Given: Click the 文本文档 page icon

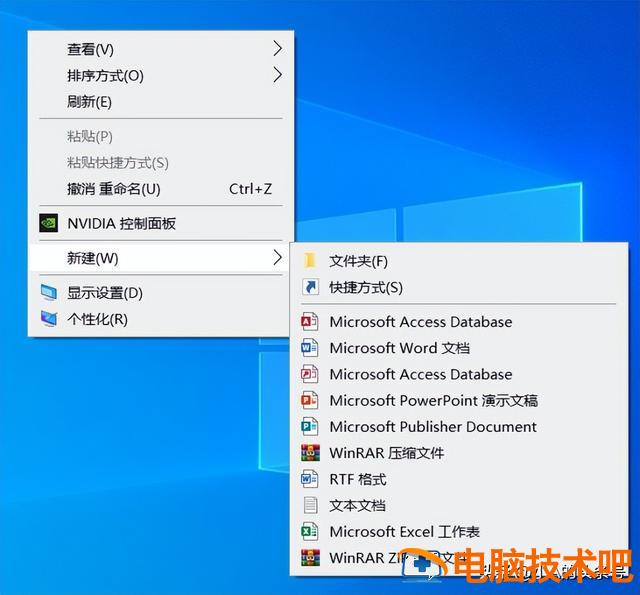Looking at the screenshot, I should (310, 505).
